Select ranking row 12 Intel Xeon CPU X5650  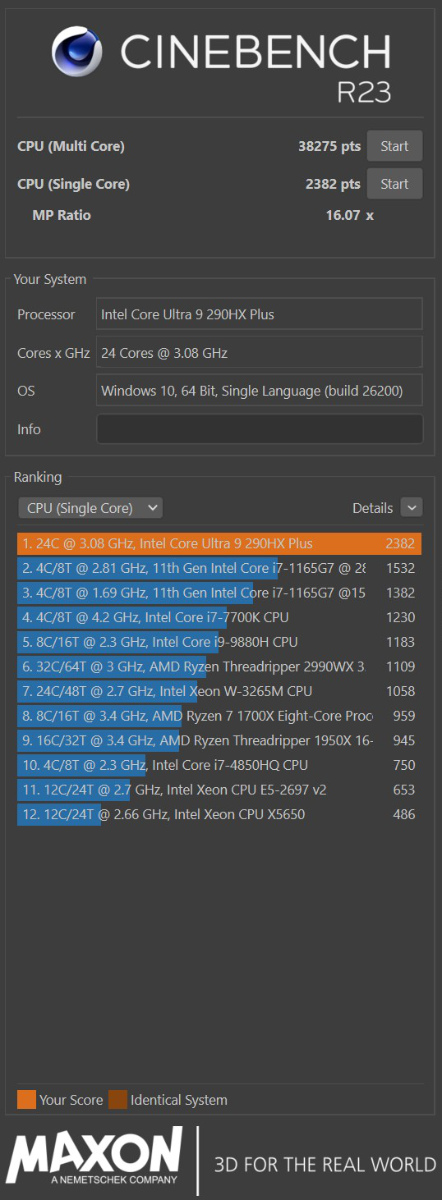[x=220, y=815]
